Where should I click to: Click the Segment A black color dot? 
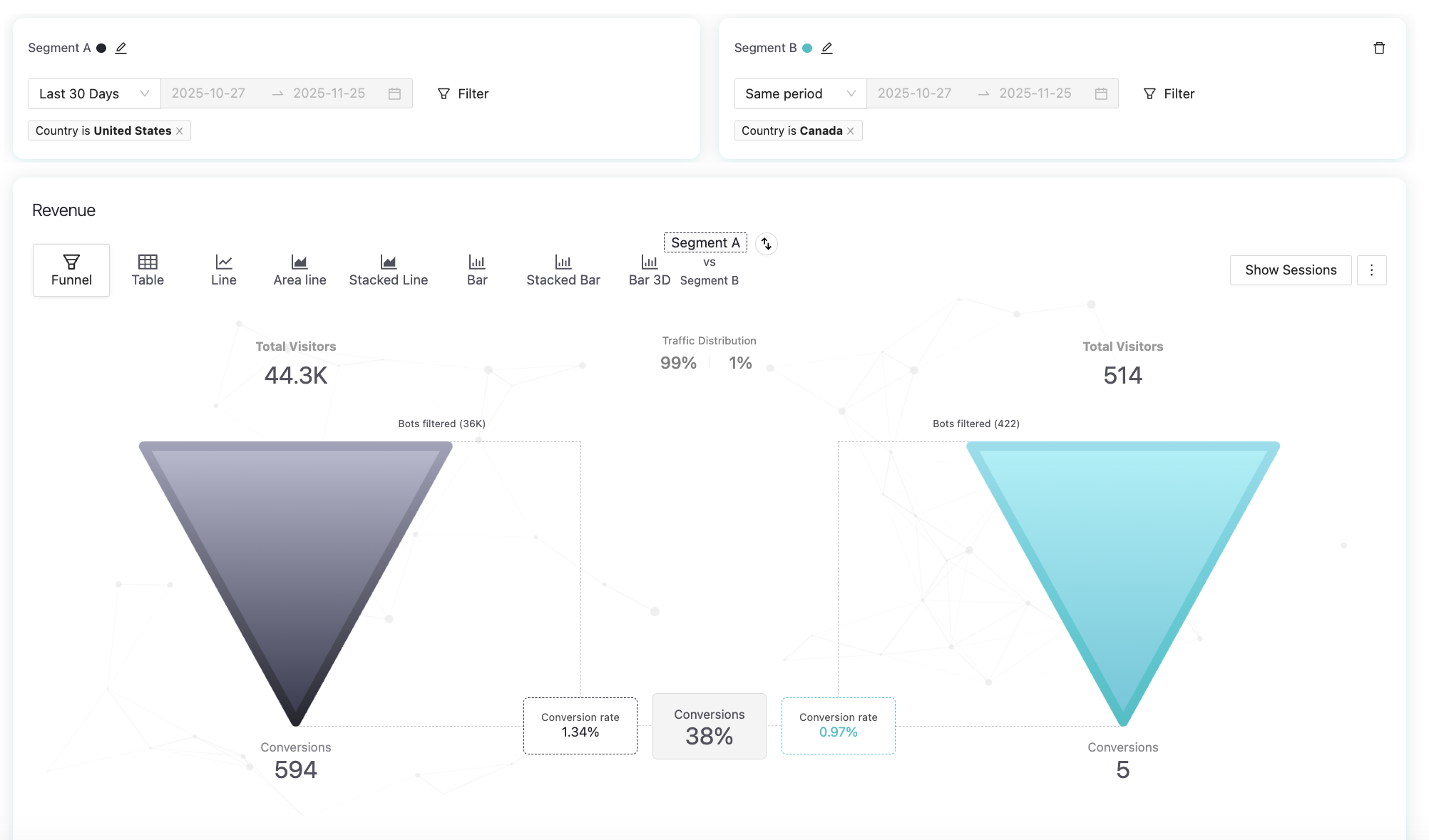[101, 48]
